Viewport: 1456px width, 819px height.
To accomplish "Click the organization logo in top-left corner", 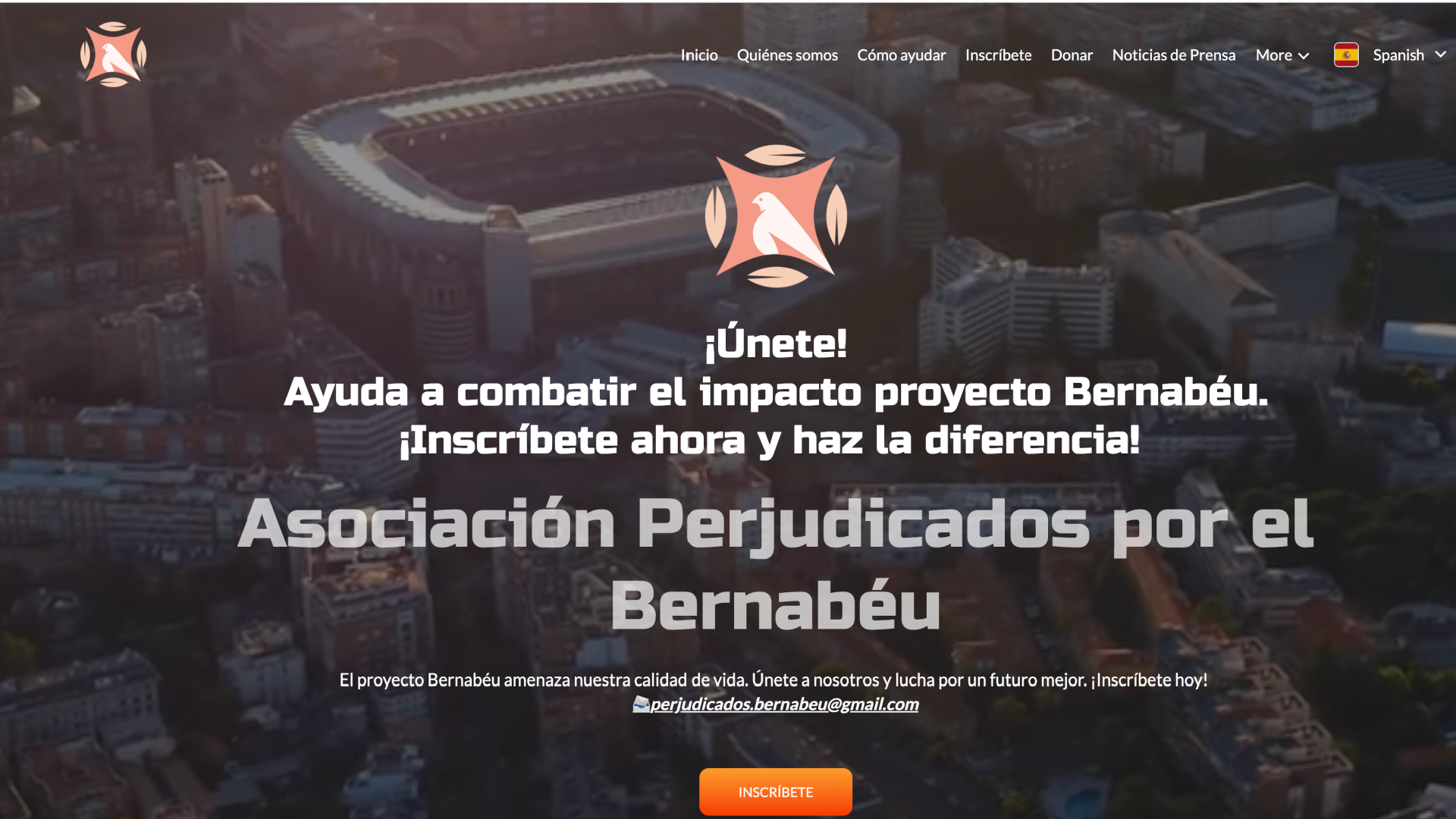I will click(113, 54).
